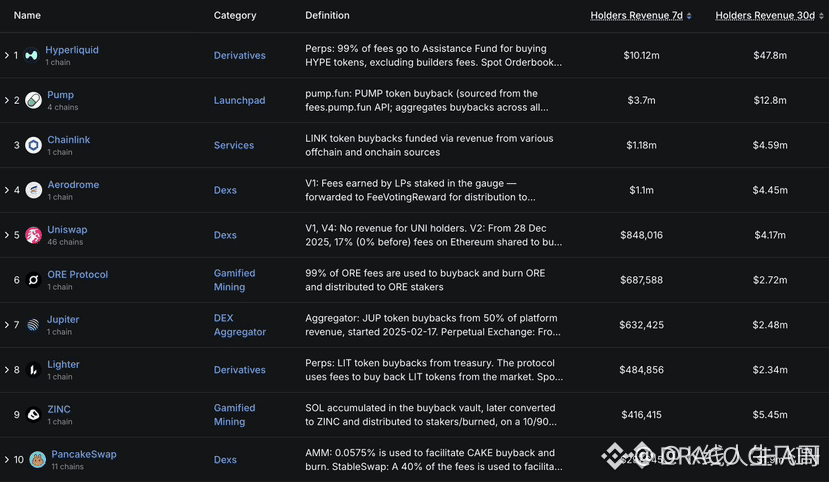The height and width of the screenshot is (482, 829).
Task: Open Gamified Mining category for ZINC
Action: 234,414
